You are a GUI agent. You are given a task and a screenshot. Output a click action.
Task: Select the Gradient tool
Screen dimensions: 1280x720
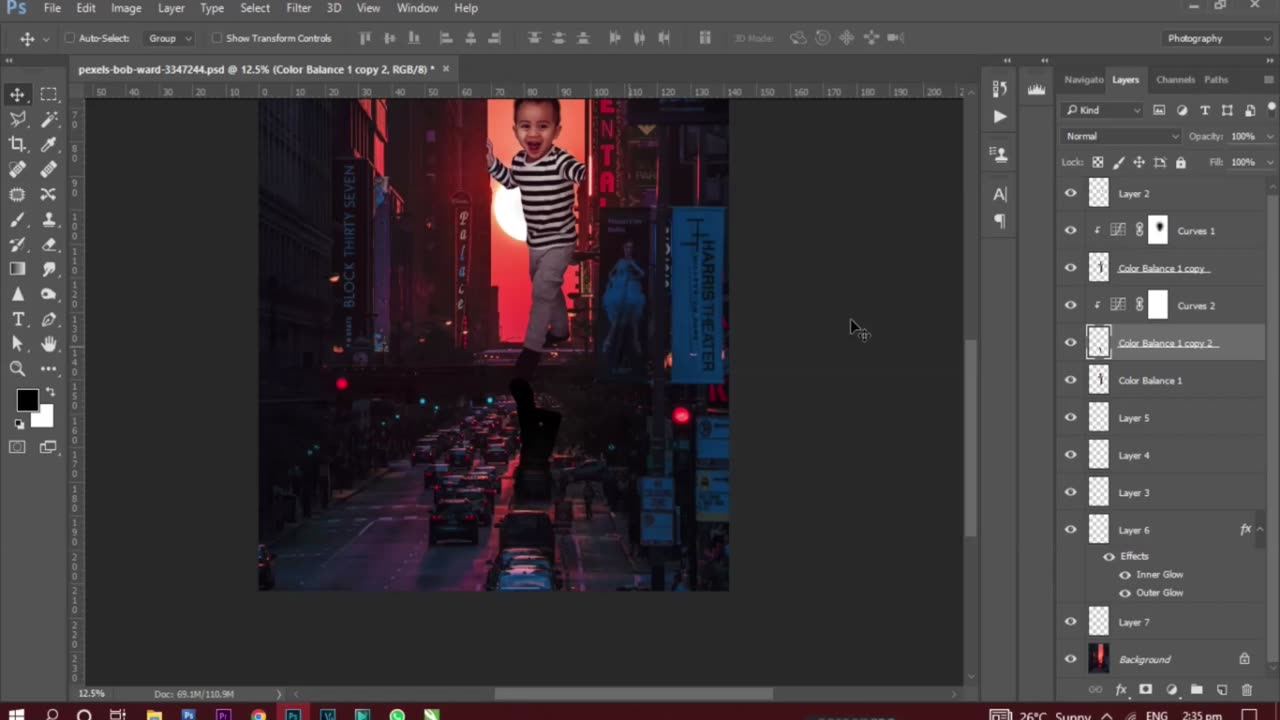[x=18, y=269]
